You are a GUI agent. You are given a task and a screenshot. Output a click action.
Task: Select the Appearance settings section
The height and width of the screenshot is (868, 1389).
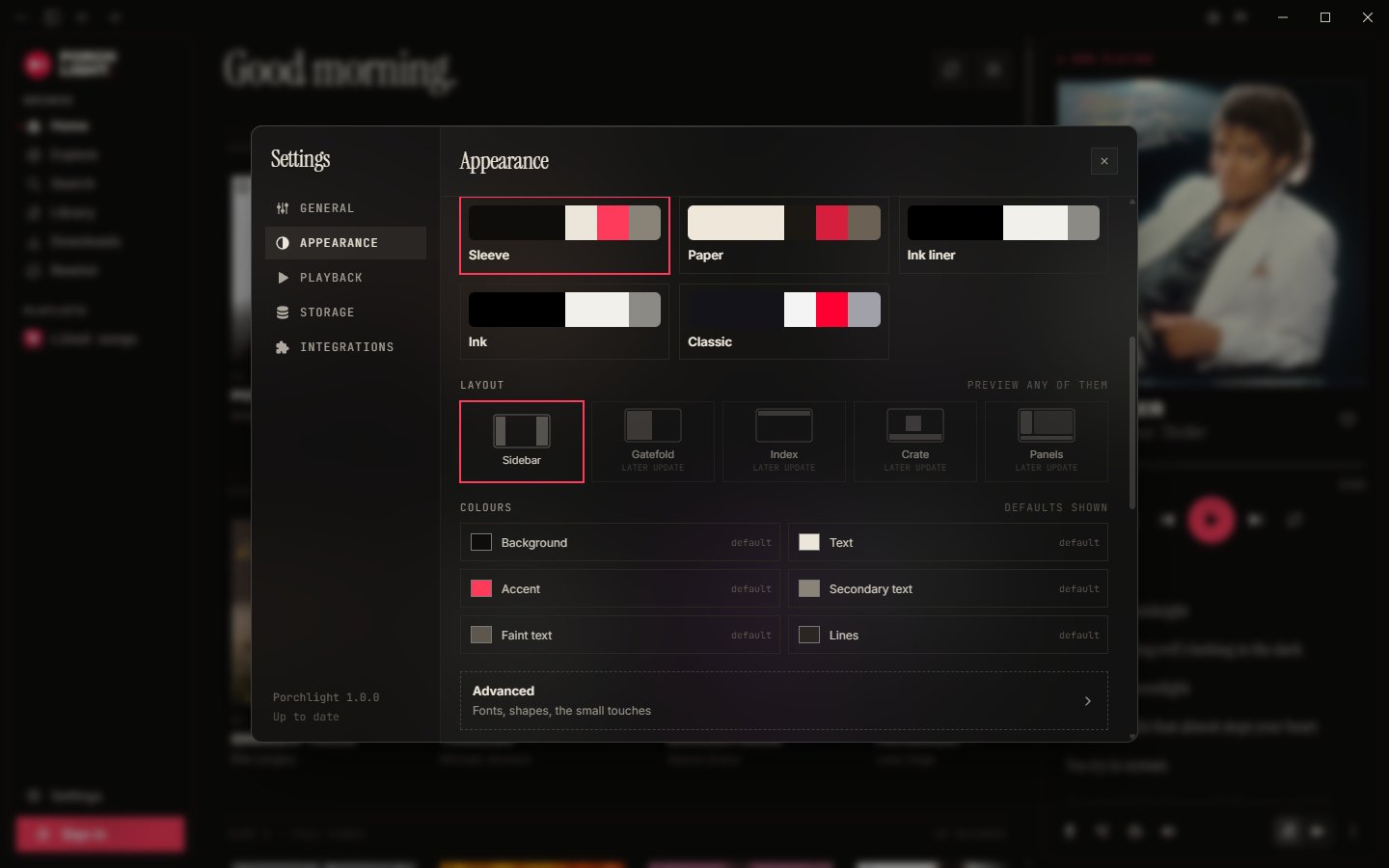tap(345, 243)
